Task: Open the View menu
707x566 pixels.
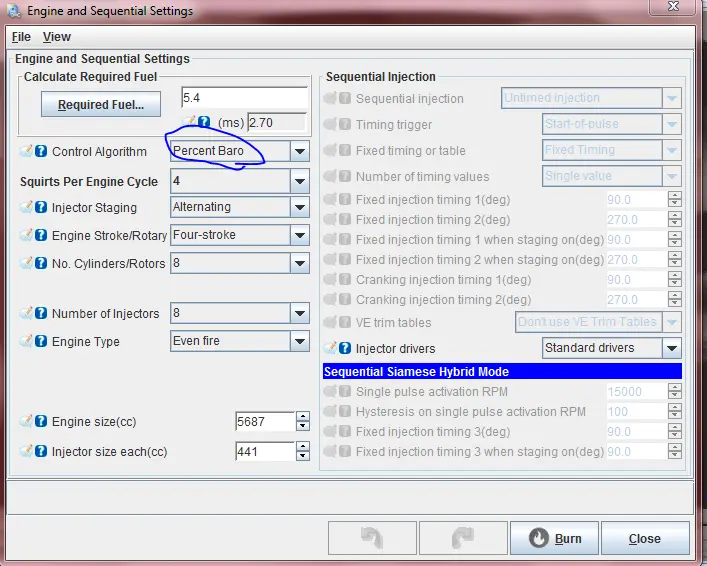Action: click(57, 37)
